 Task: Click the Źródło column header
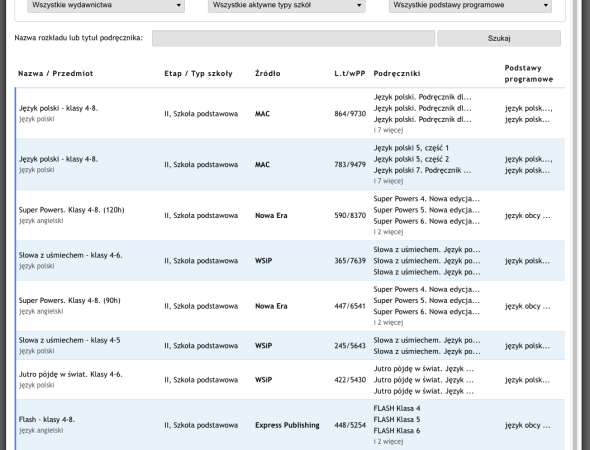268,73
